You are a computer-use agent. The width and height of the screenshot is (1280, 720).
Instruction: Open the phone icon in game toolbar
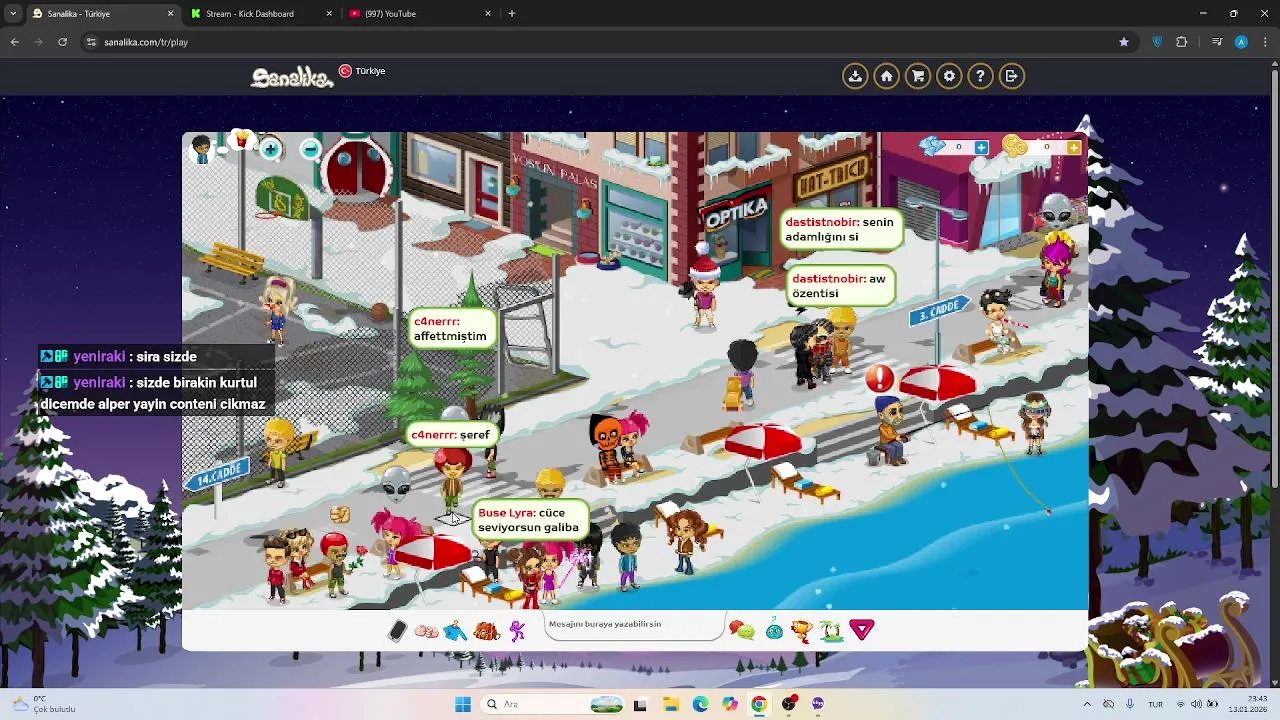point(397,631)
